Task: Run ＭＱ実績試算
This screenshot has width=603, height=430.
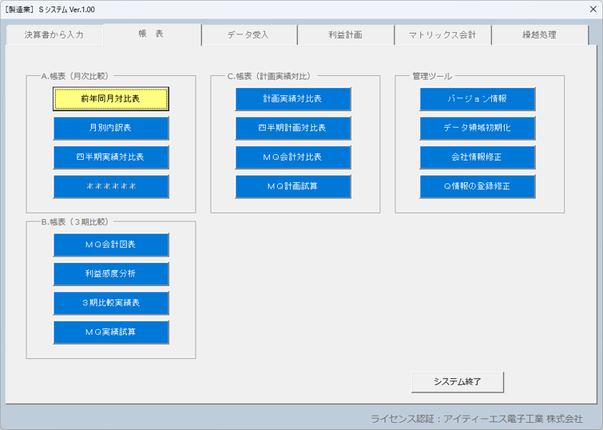Action: [x=111, y=332]
